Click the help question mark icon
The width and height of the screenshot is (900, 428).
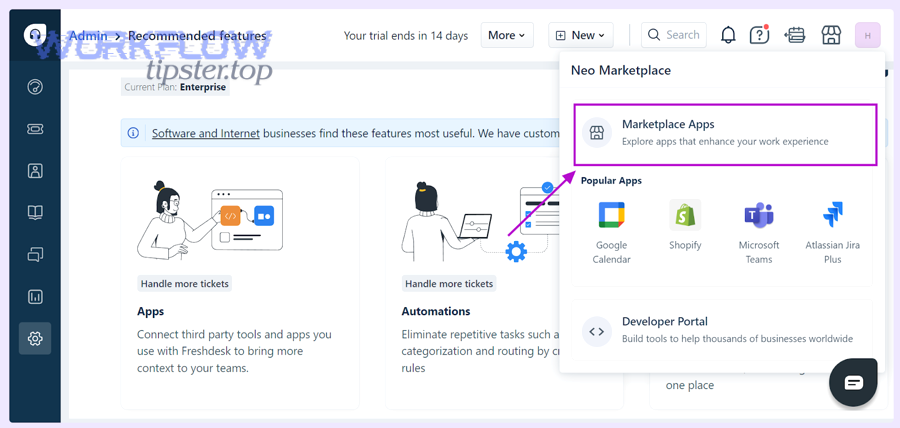click(x=759, y=35)
